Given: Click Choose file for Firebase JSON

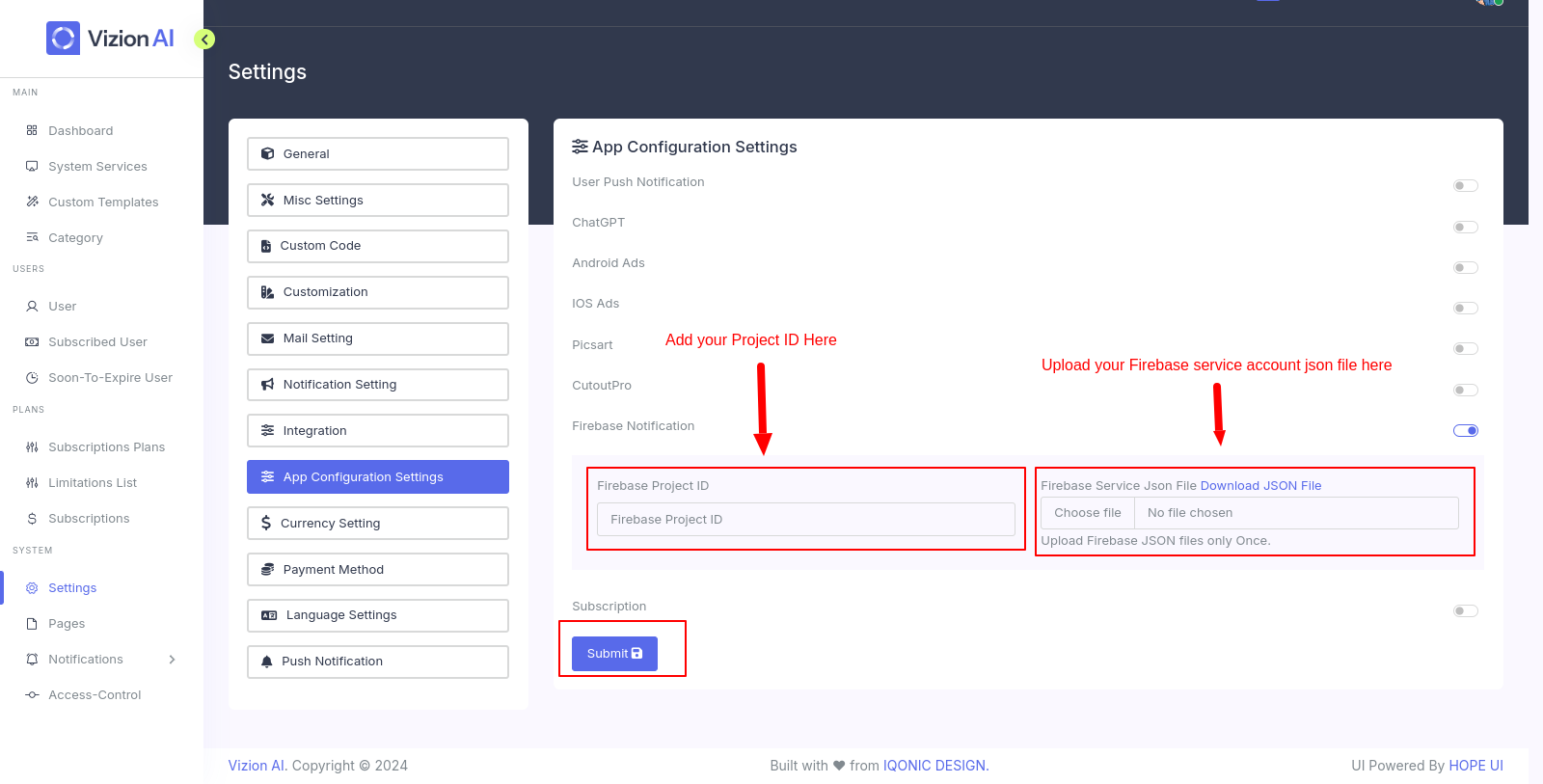Looking at the screenshot, I should click(1087, 513).
